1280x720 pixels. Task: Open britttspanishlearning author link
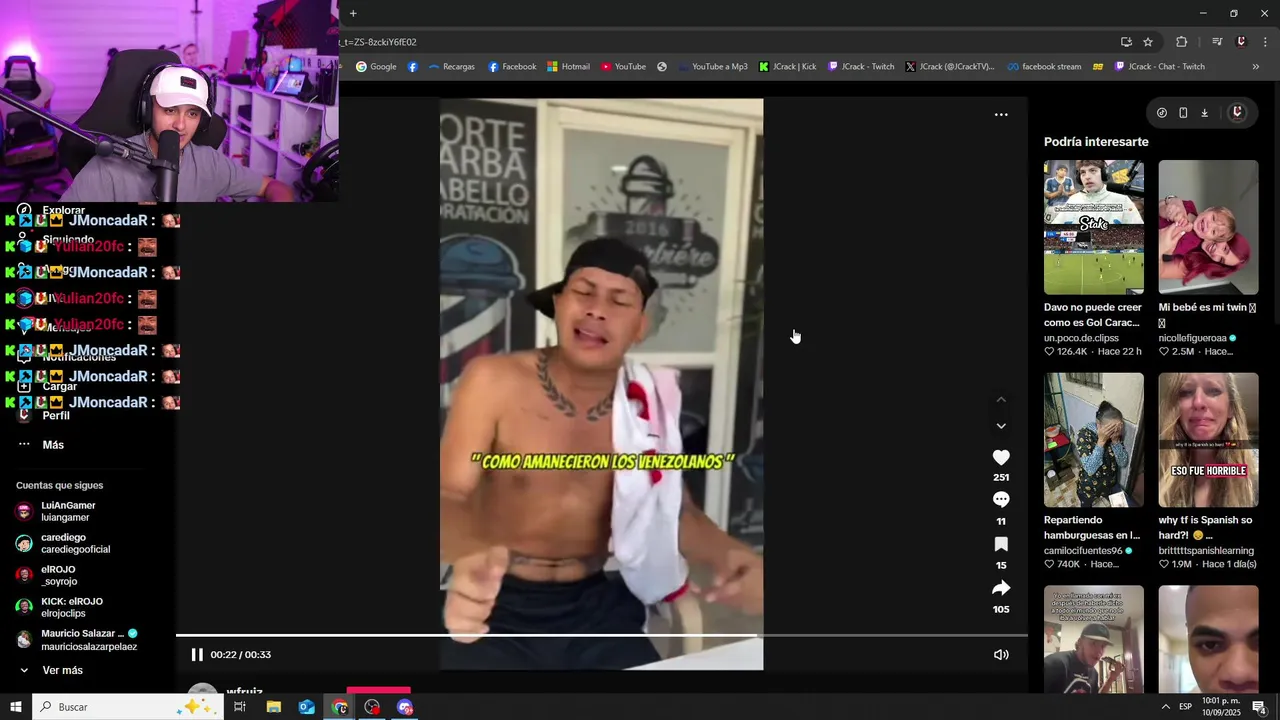tap(1206, 551)
